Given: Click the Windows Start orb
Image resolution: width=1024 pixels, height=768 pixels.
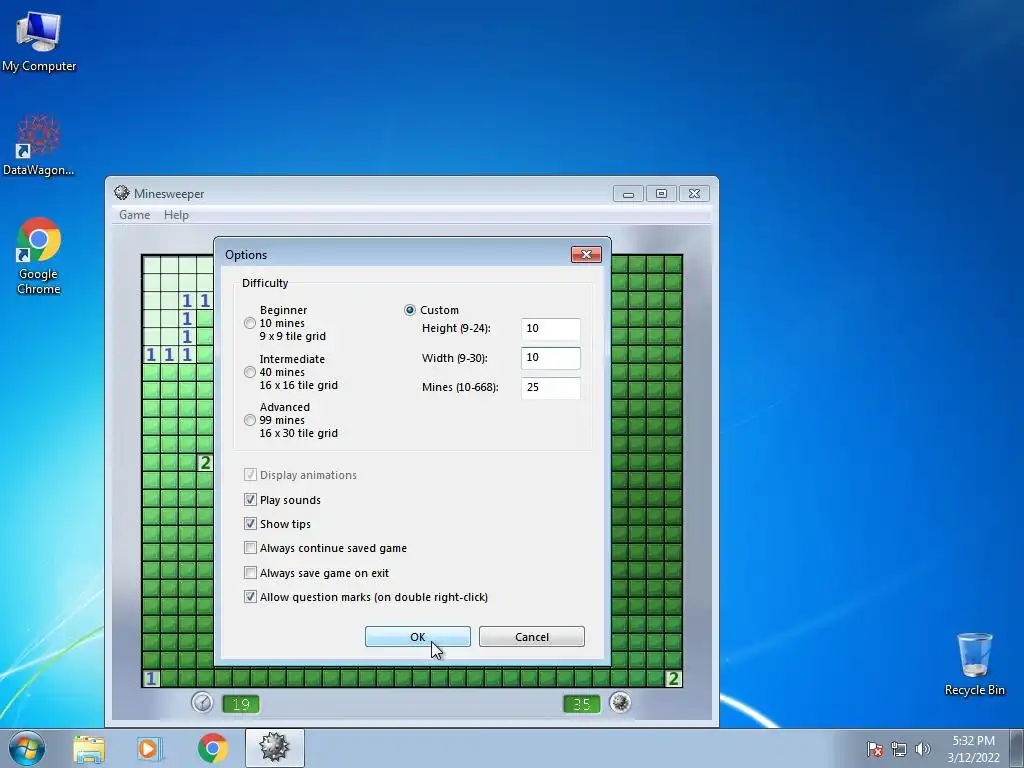Looking at the screenshot, I should 27,748.
